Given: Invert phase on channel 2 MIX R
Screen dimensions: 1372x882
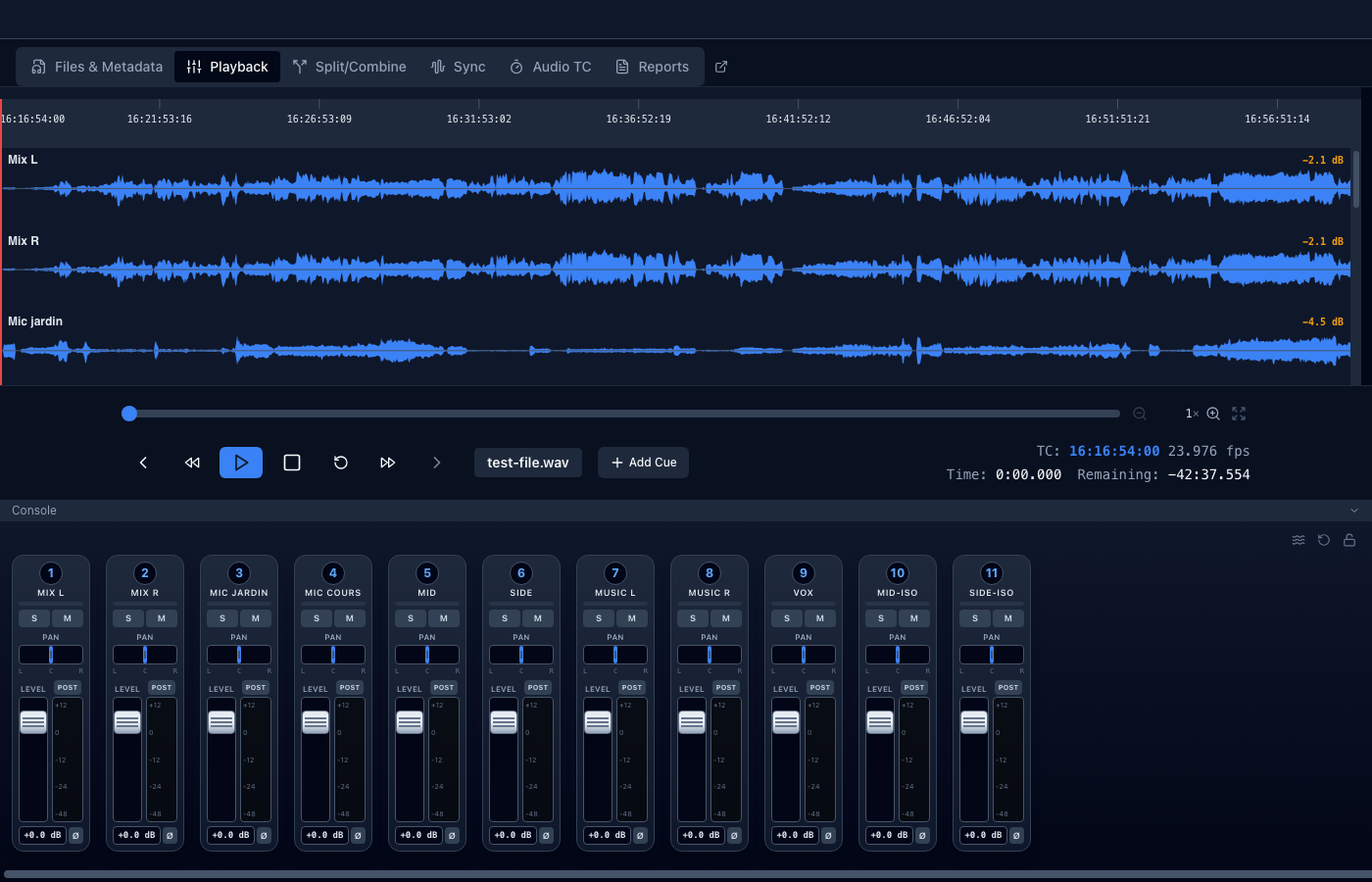Looking at the screenshot, I should (170, 836).
